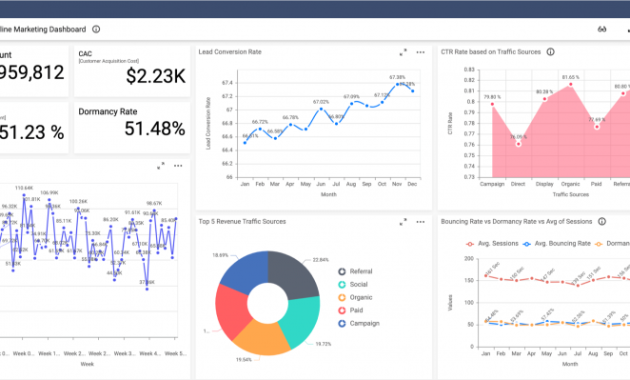Click the 81.65% Organic data point
Image resolution: width=630 pixels, height=380 pixels.
coord(571,85)
